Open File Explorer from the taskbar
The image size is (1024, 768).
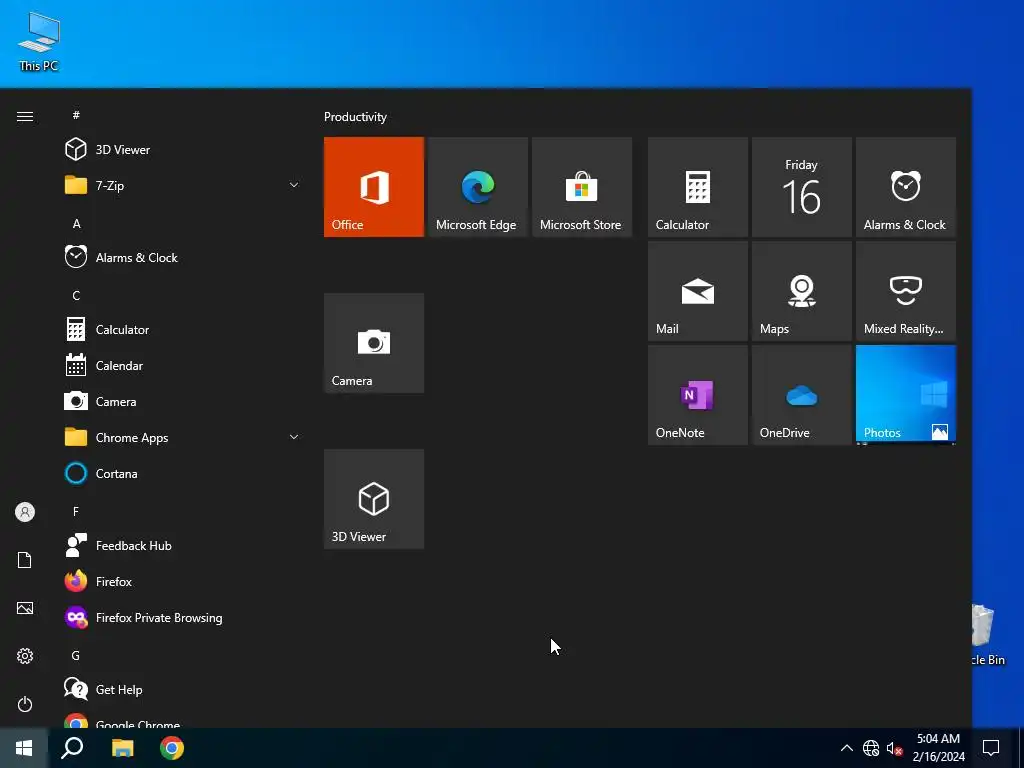coord(122,748)
